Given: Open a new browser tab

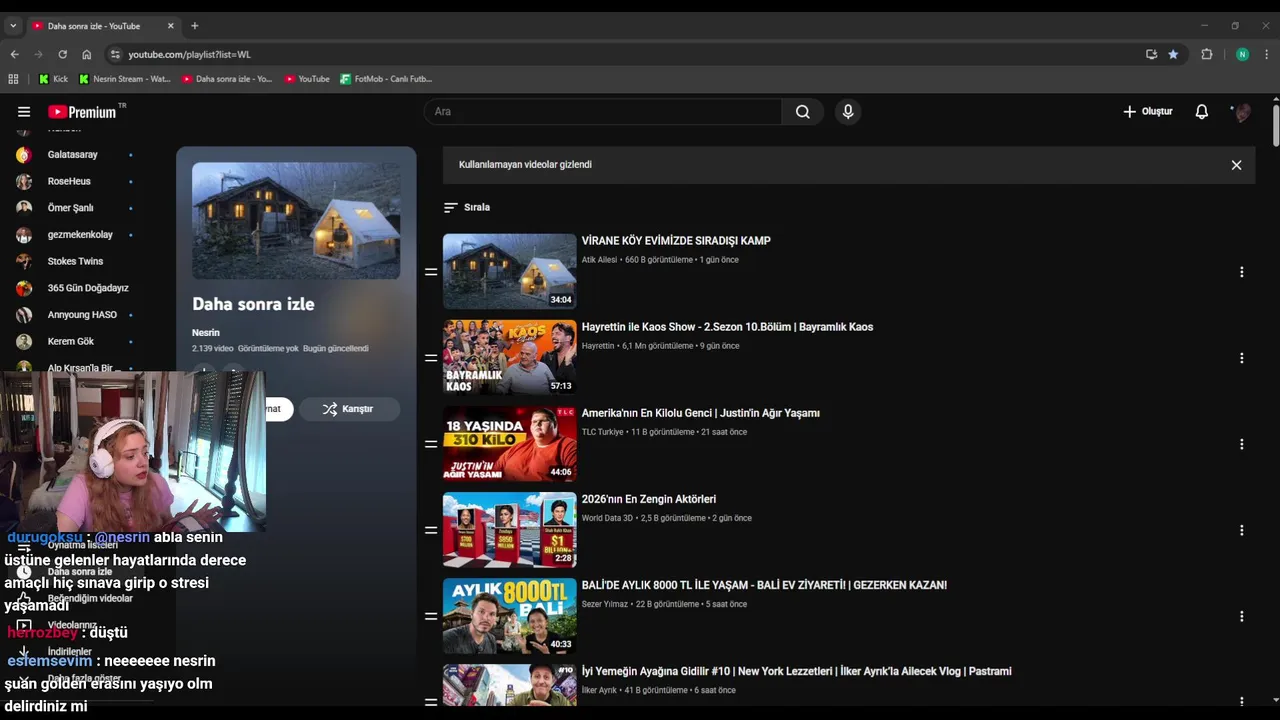Looking at the screenshot, I should pos(195,26).
